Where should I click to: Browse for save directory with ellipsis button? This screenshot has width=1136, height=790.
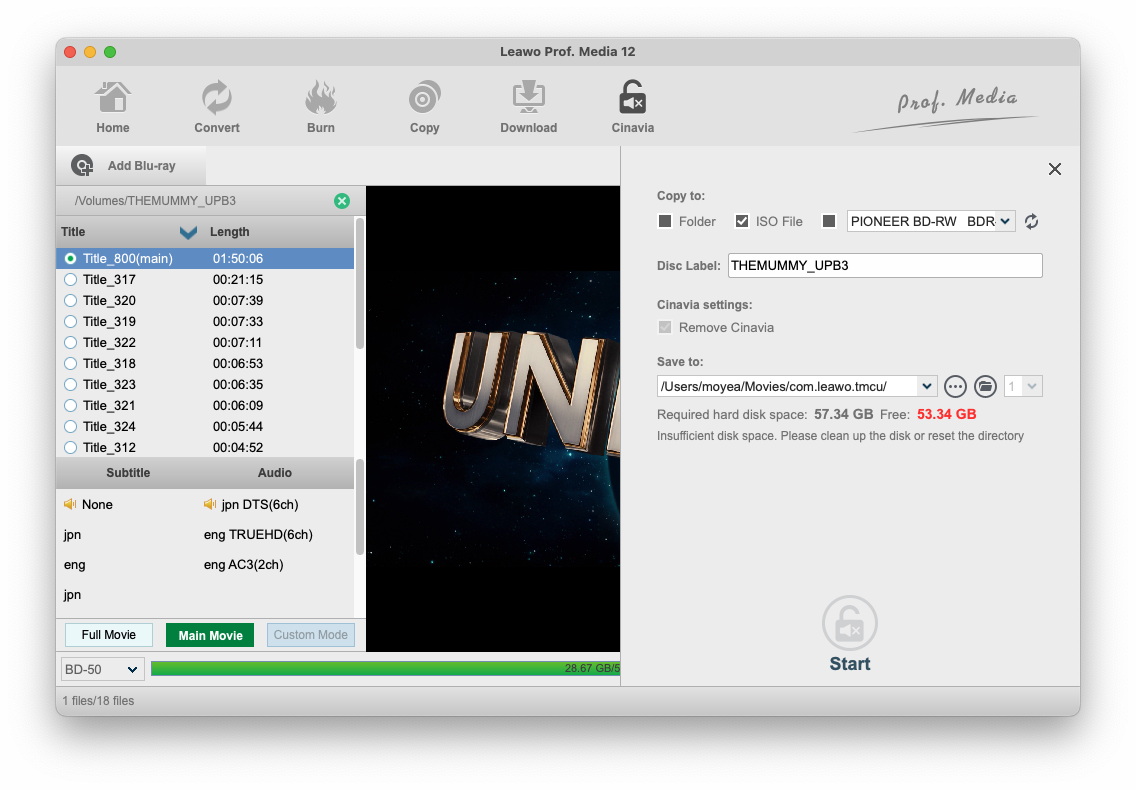pyautogui.click(x=956, y=386)
